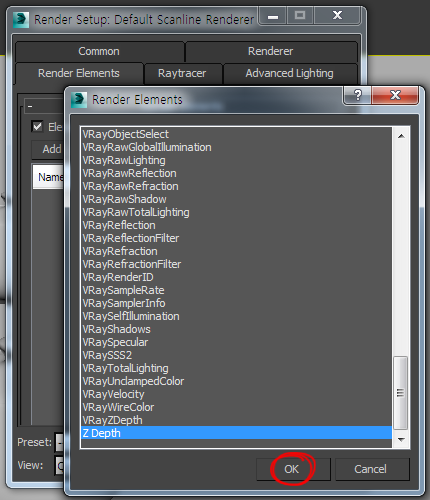Image resolution: width=430 pixels, height=500 pixels.
Task: Select VRaySampleRate element
Action: pyautogui.click(x=236, y=290)
